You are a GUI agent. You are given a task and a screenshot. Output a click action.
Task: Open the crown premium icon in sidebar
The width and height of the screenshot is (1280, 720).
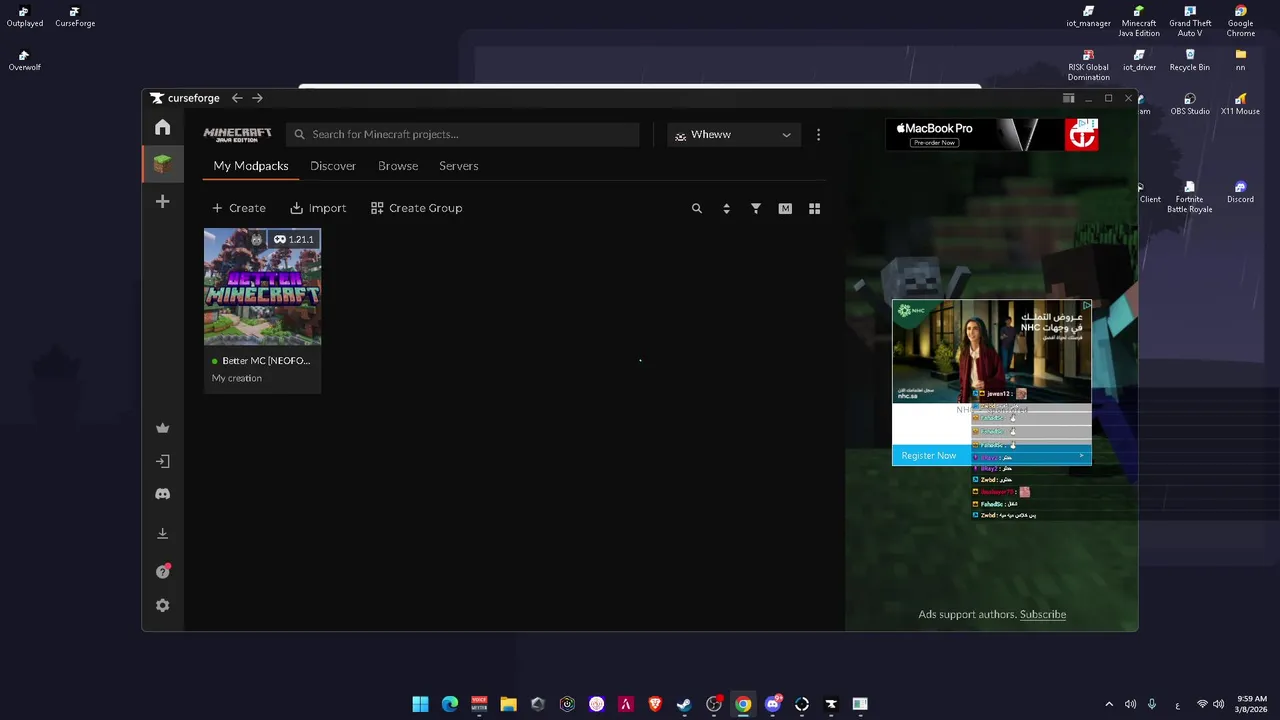162,428
